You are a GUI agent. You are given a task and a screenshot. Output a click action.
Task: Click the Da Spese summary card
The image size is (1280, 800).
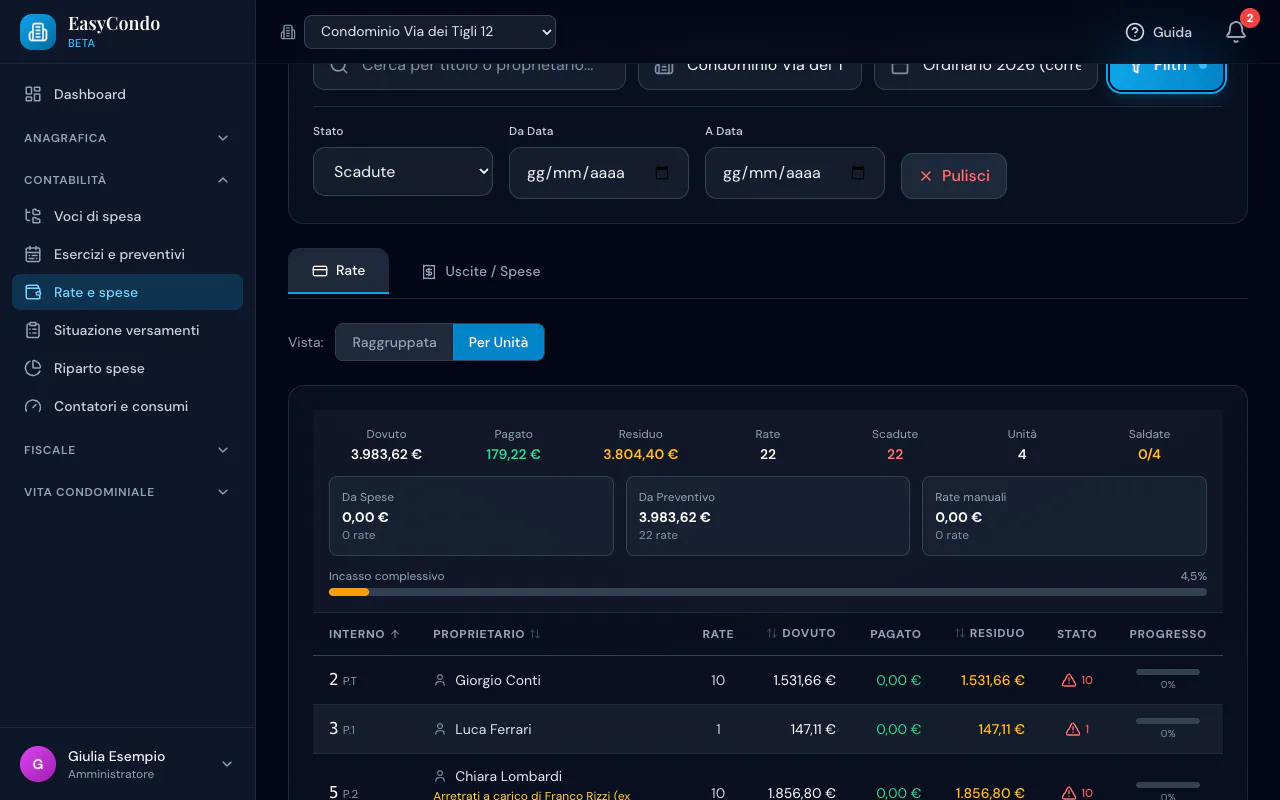471,516
